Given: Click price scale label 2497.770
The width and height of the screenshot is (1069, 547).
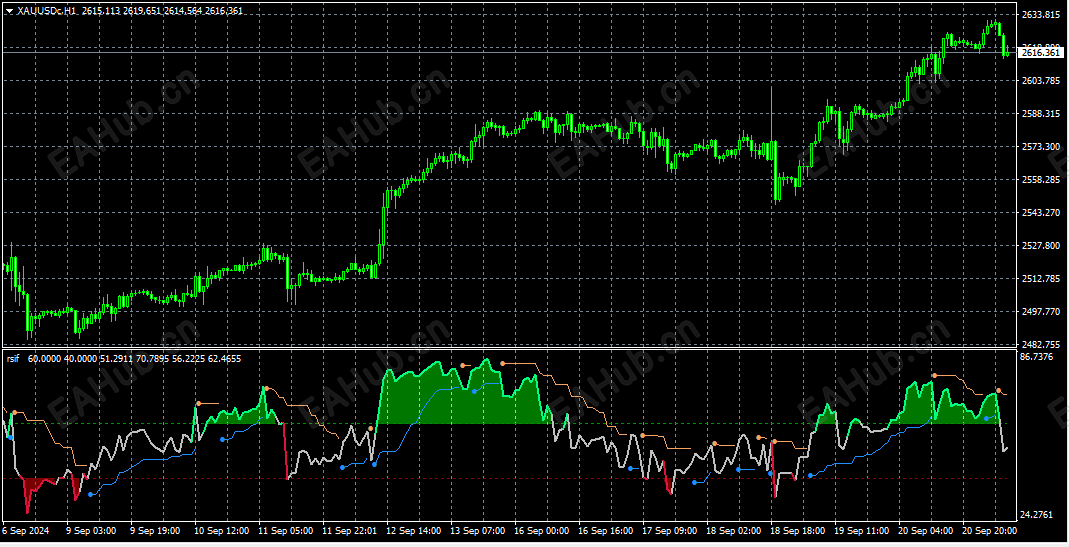Looking at the screenshot, I should click(x=1040, y=311).
